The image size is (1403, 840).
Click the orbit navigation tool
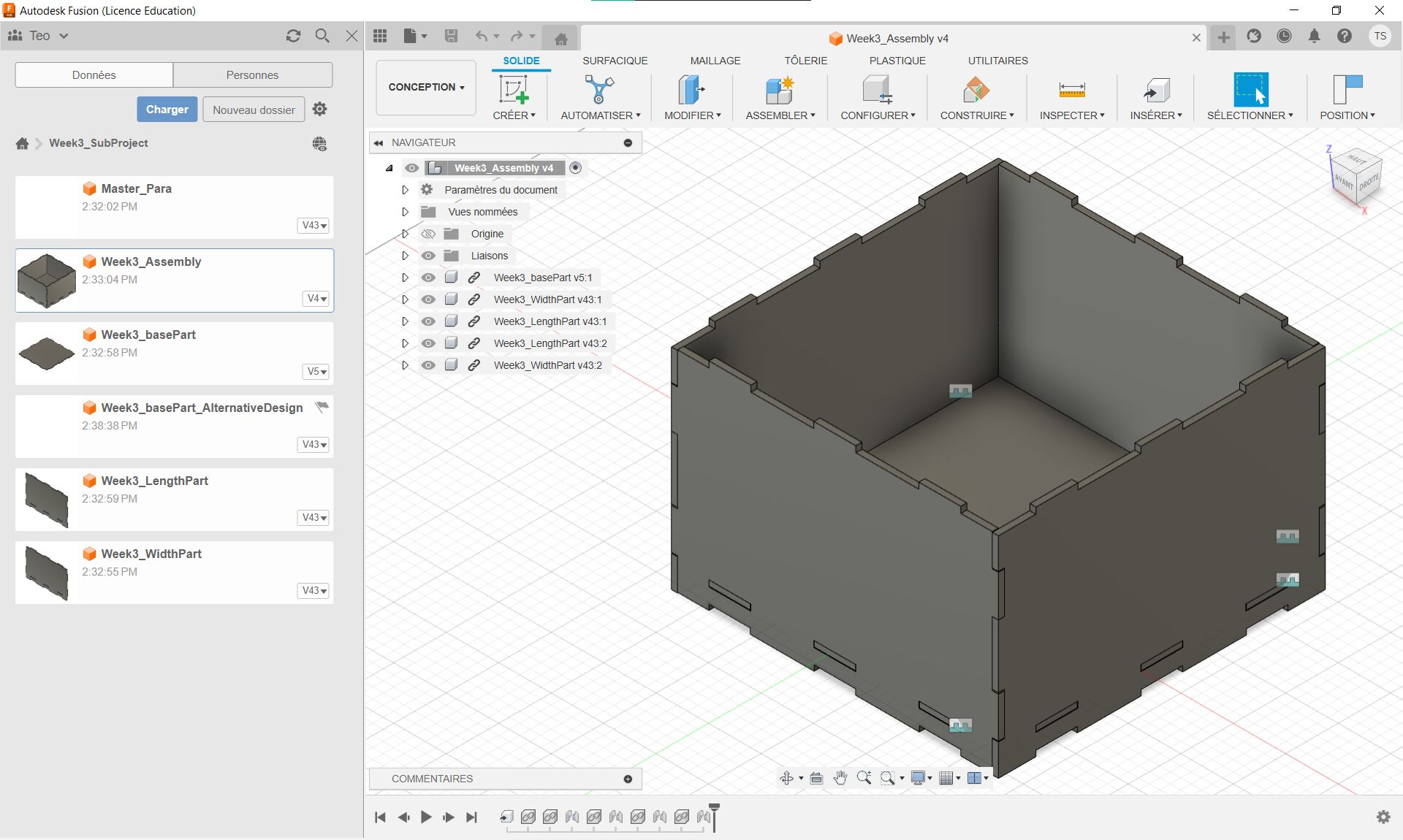(787, 778)
